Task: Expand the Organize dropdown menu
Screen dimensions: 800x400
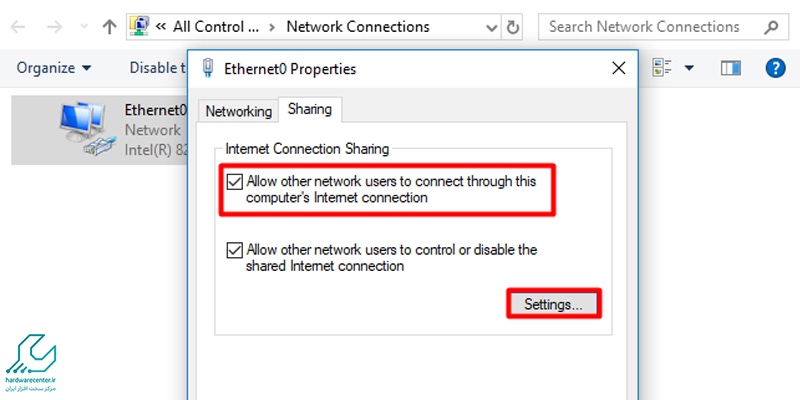Action: tap(53, 68)
